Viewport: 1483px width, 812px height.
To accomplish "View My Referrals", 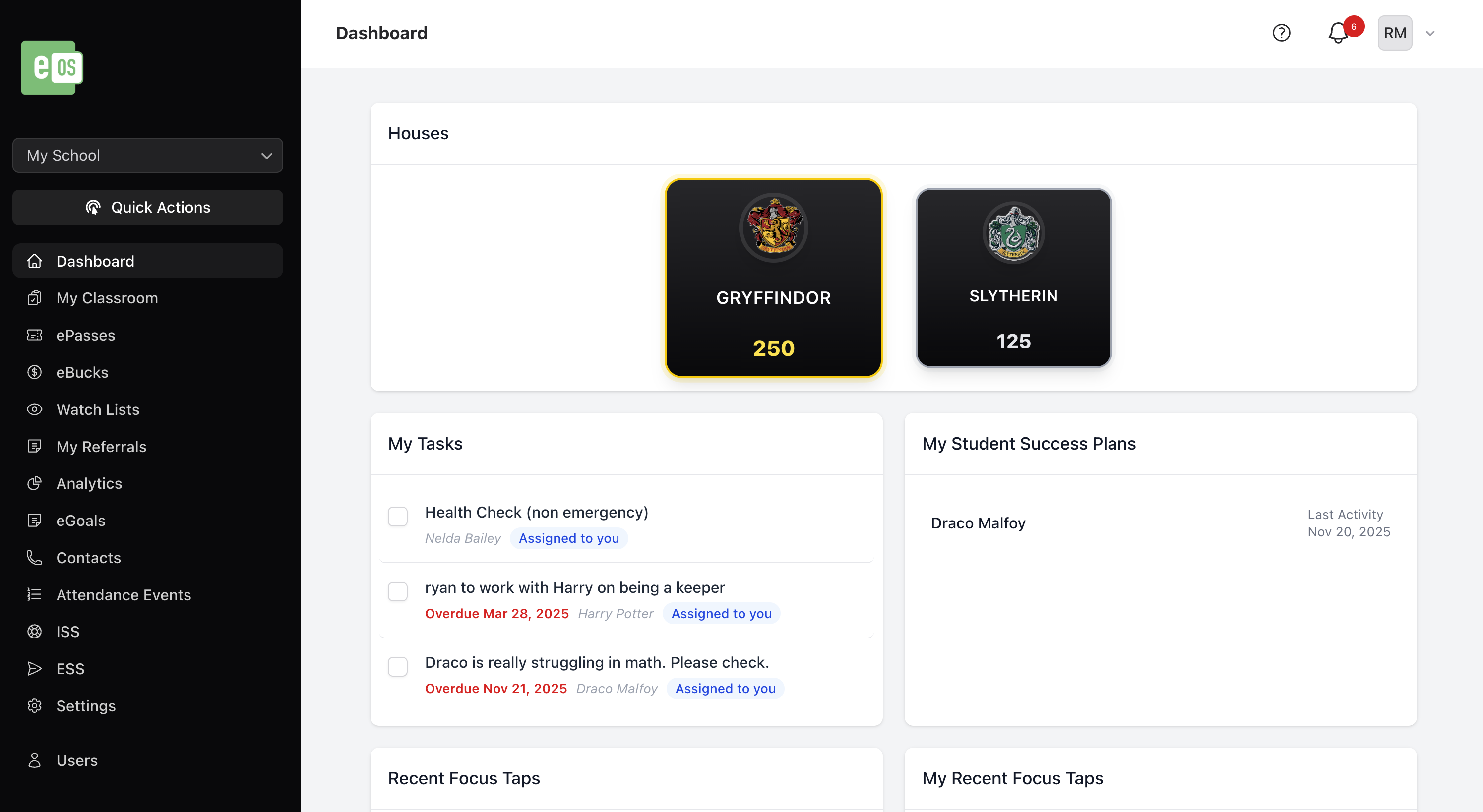I will click(101, 447).
